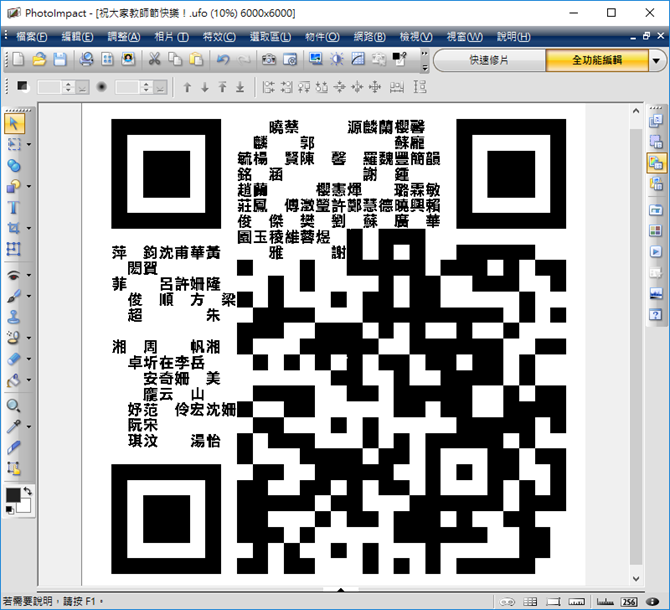670x610 pixels.
Task: Cut selection with scissors icon
Action: tap(154, 59)
